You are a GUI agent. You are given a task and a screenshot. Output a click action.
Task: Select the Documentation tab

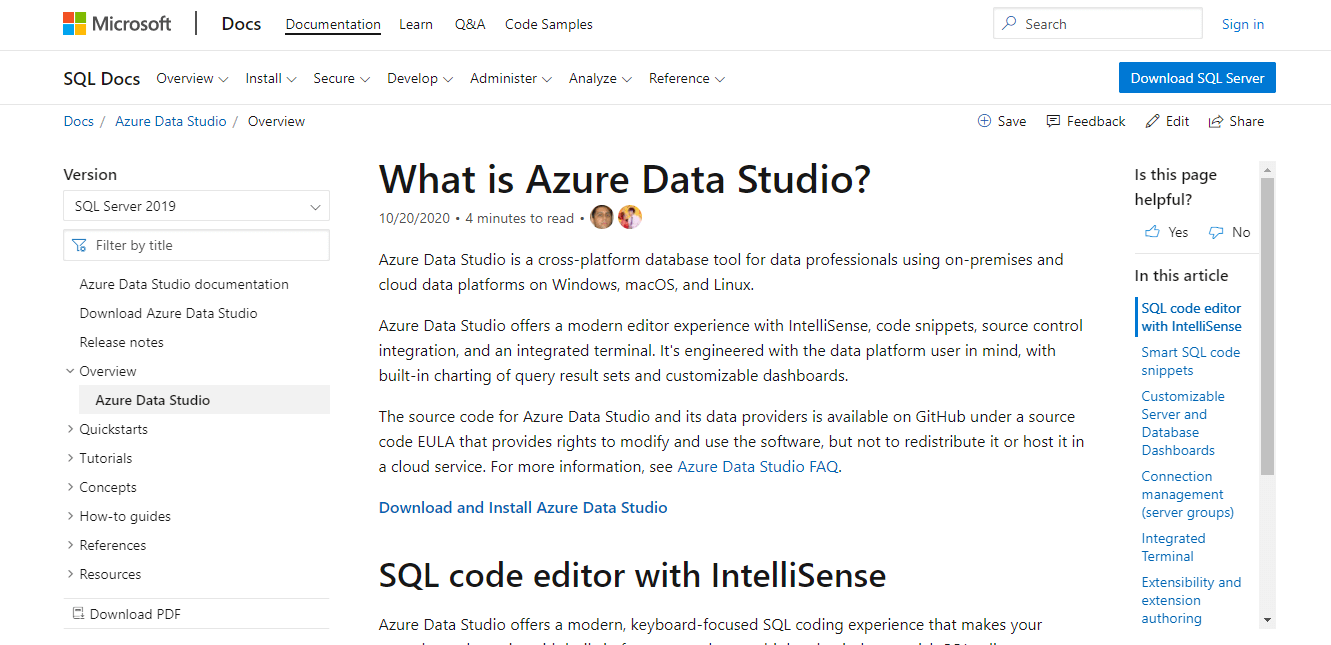[333, 24]
